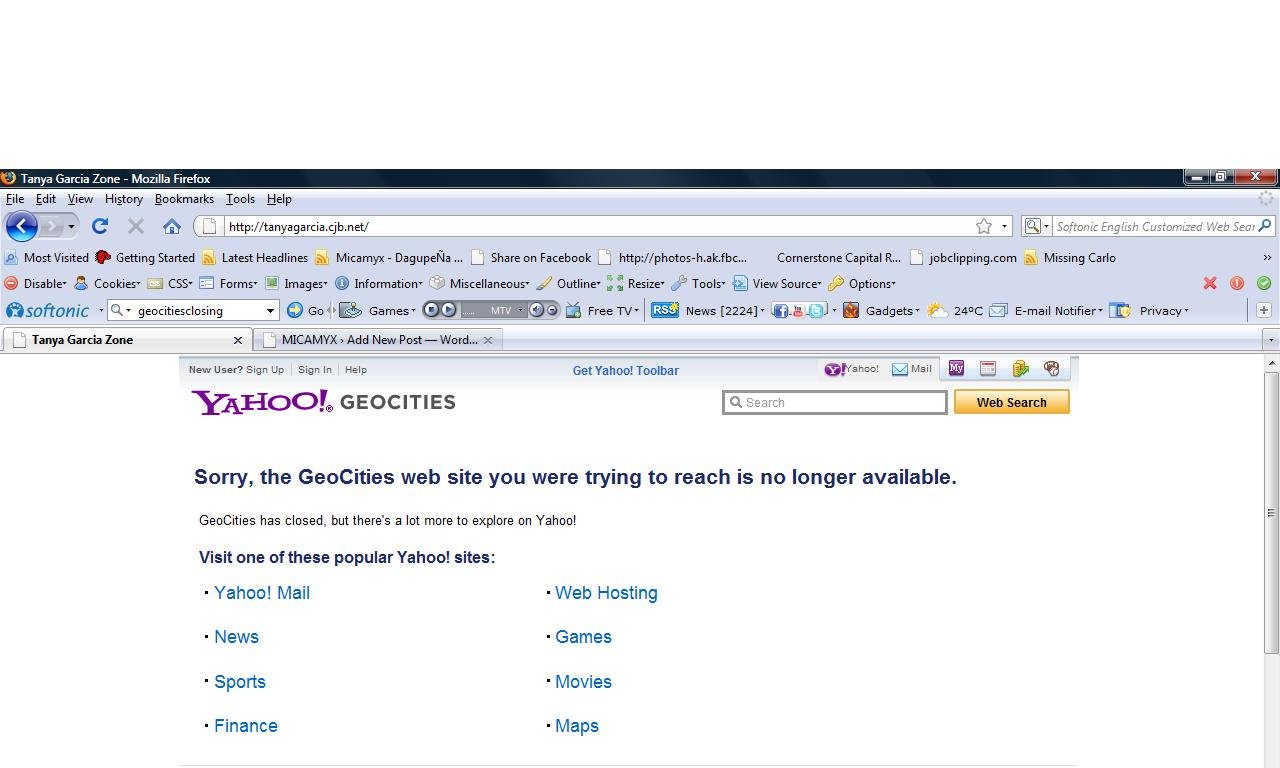Click the radio player stop button
The image size is (1280, 768).
[432, 310]
